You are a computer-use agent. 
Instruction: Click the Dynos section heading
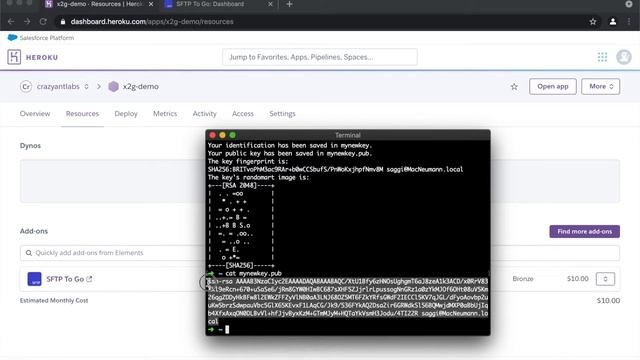point(30,146)
